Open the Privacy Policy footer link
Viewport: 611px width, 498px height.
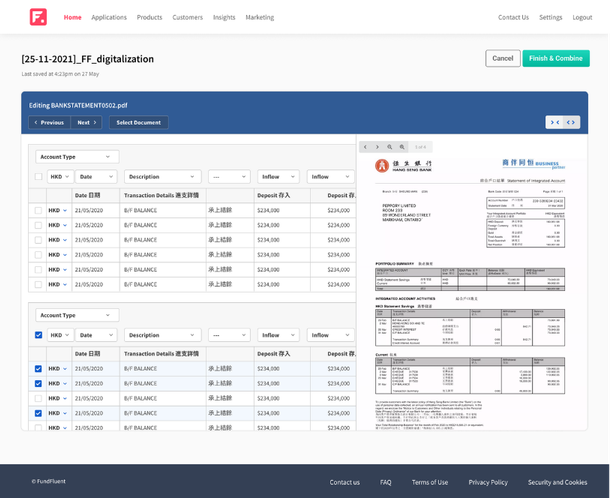coord(488,482)
